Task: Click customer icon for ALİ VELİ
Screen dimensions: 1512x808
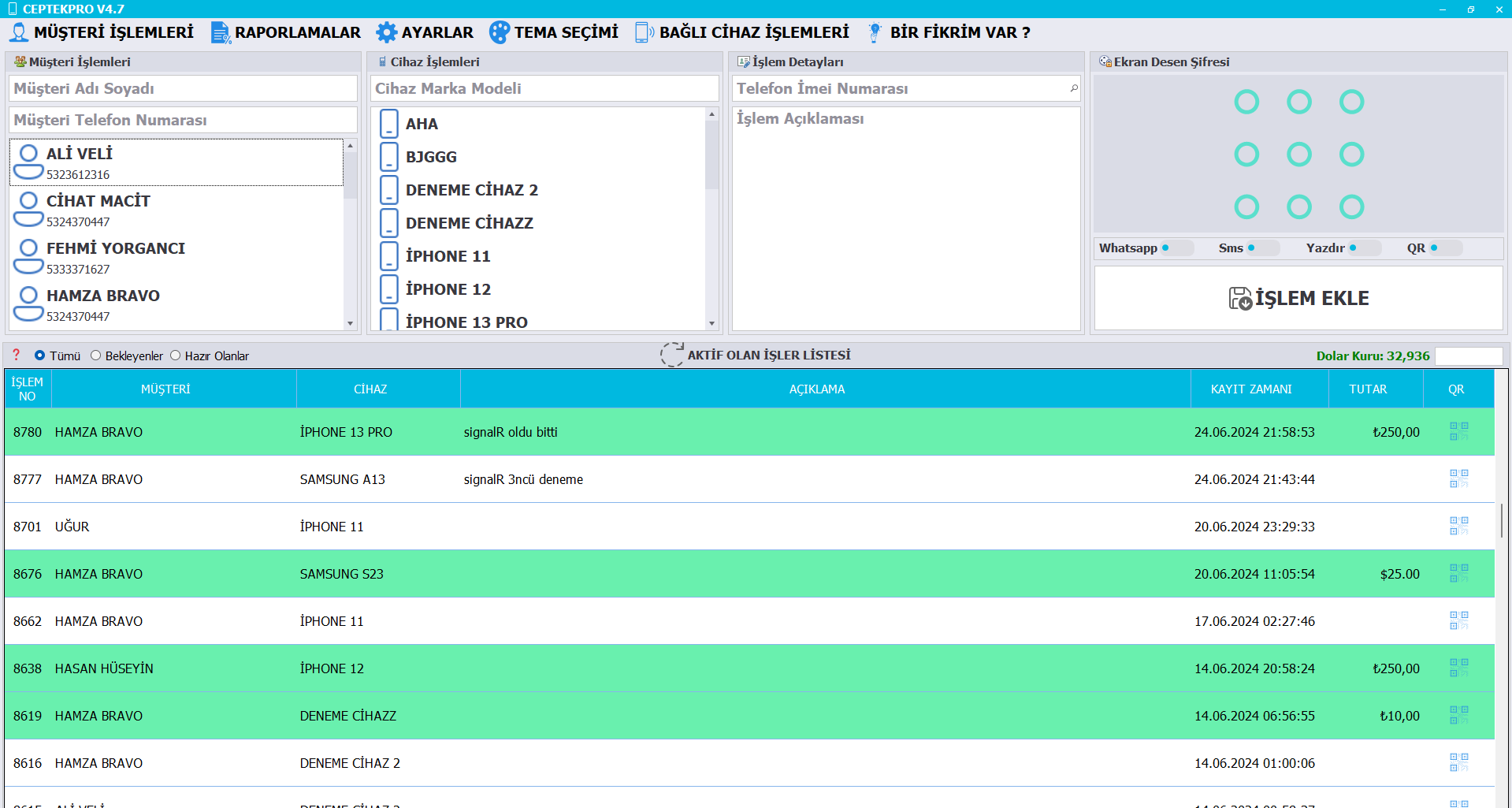Action: pos(28,162)
